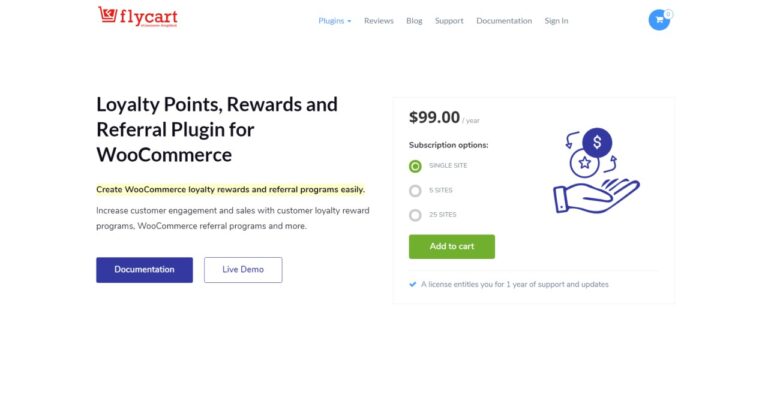Image resolution: width=768 pixels, height=401 pixels.
Task: Click the cart item count badge
Action: [668, 13]
